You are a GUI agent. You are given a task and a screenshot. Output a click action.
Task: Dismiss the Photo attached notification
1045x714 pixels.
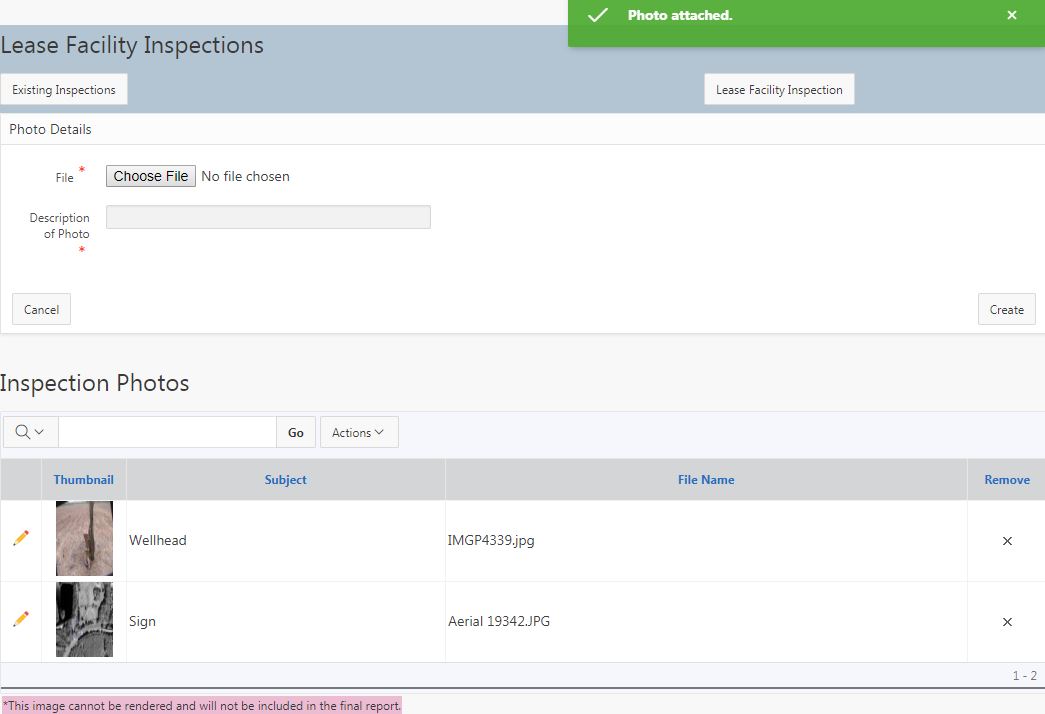tap(1012, 15)
